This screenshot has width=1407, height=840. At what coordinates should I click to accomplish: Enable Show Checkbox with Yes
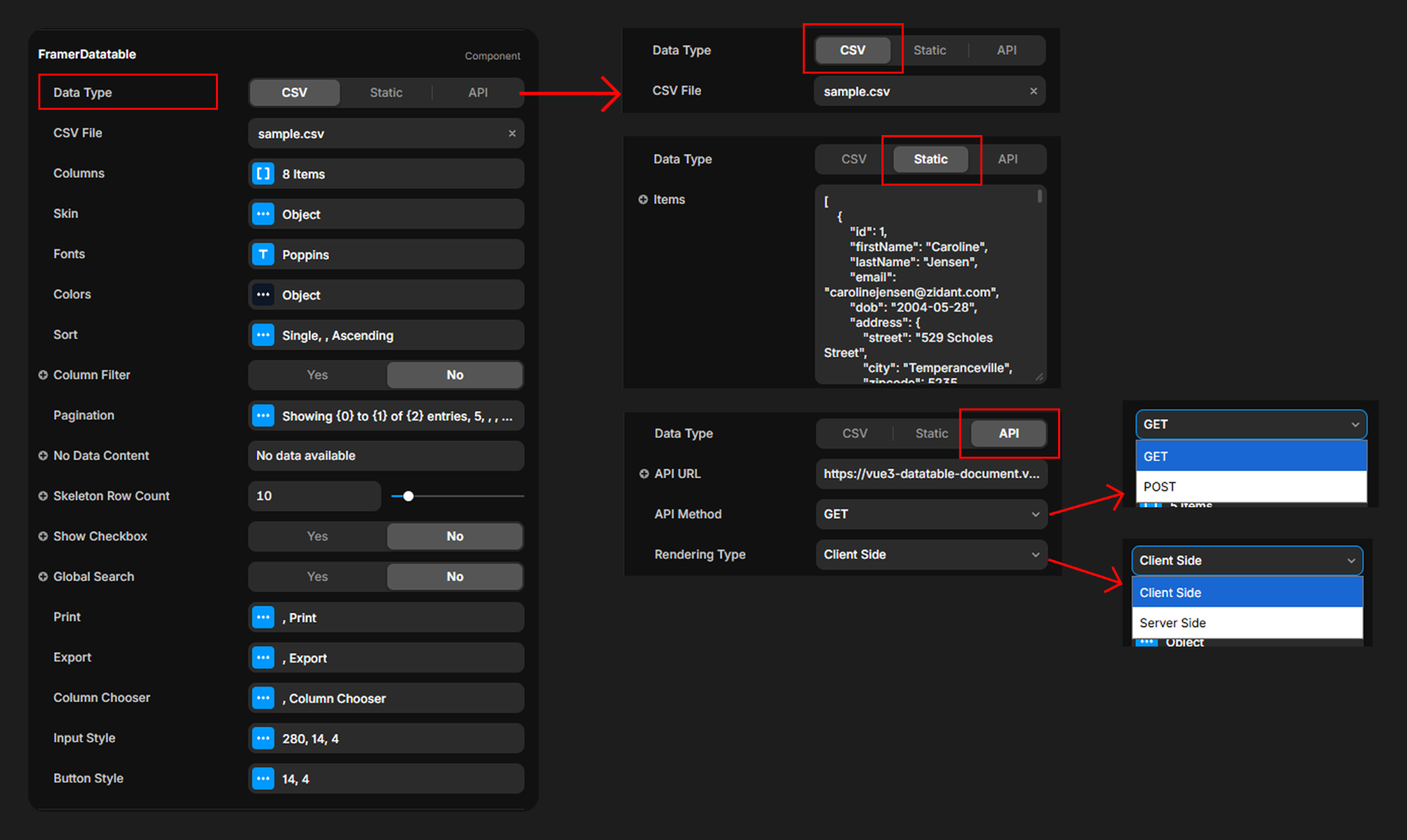[x=317, y=536]
